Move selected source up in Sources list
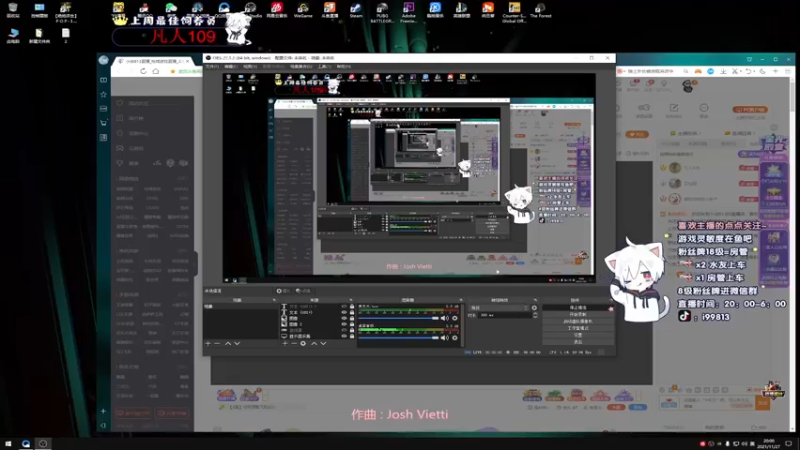This screenshot has height=450, width=800. click(x=314, y=343)
